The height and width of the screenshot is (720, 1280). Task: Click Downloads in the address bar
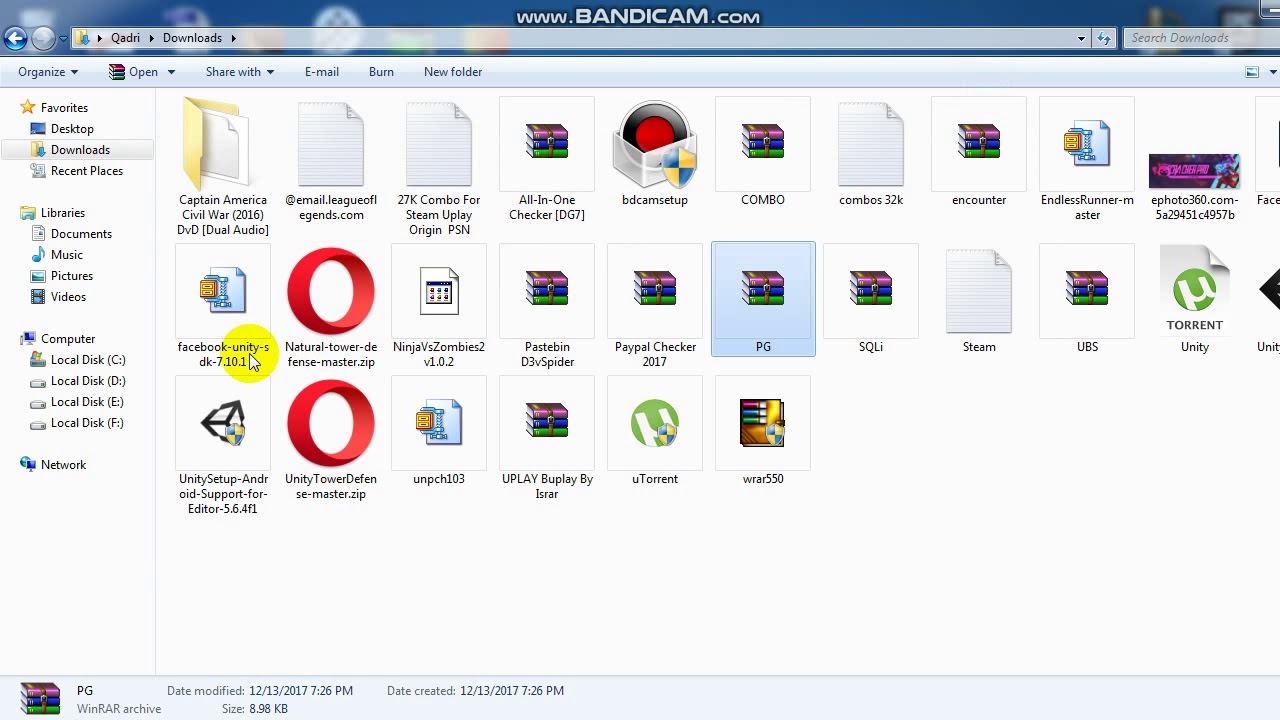point(192,38)
